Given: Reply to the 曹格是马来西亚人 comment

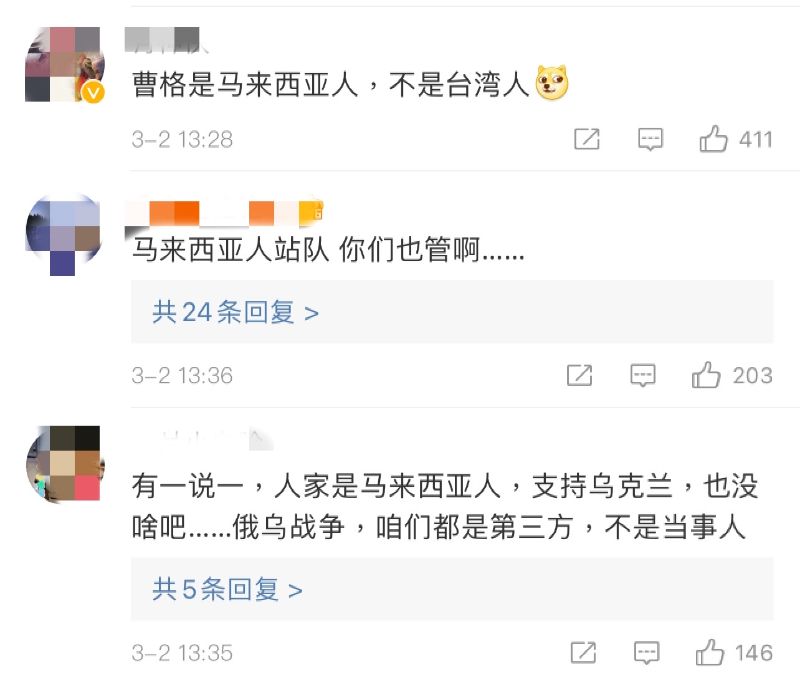Looking at the screenshot, I should (650, 139).
